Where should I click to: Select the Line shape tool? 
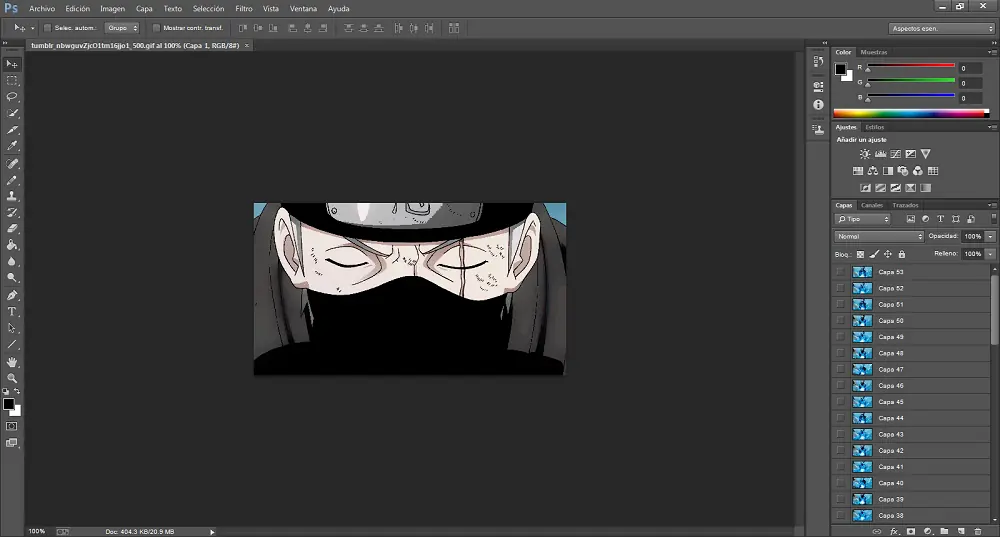pyautogui.click(x=12, y=344)
